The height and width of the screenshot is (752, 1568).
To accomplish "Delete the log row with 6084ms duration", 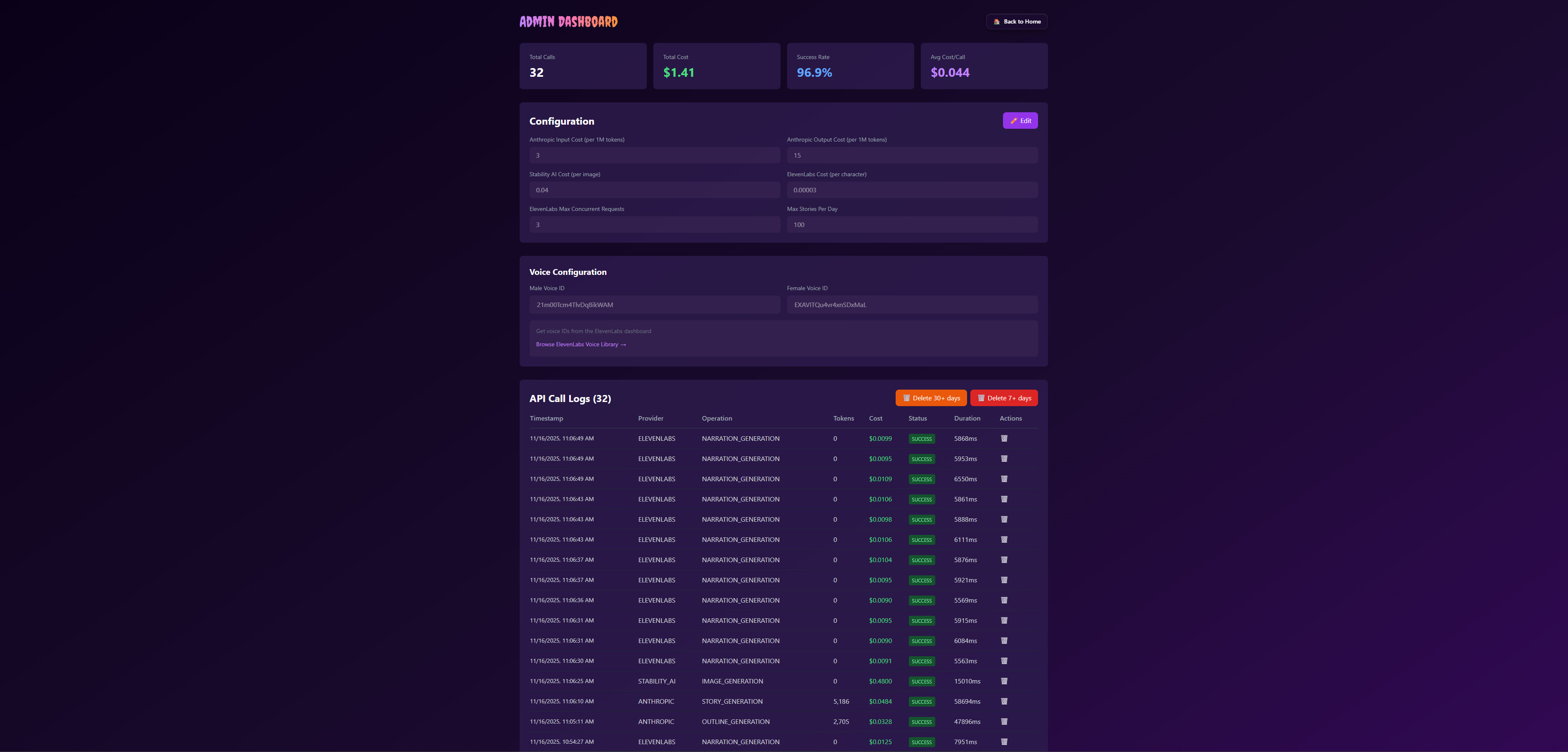I will pos(1004,641).
